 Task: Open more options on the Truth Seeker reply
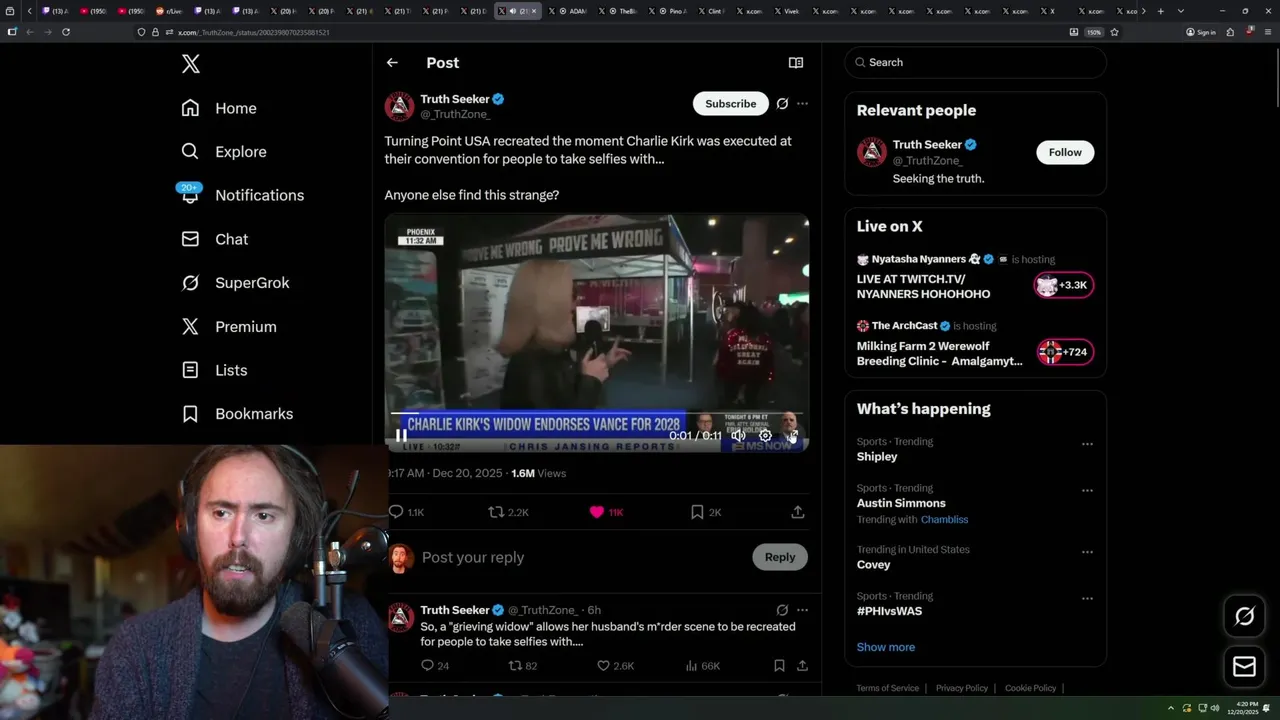click(802, 610)
